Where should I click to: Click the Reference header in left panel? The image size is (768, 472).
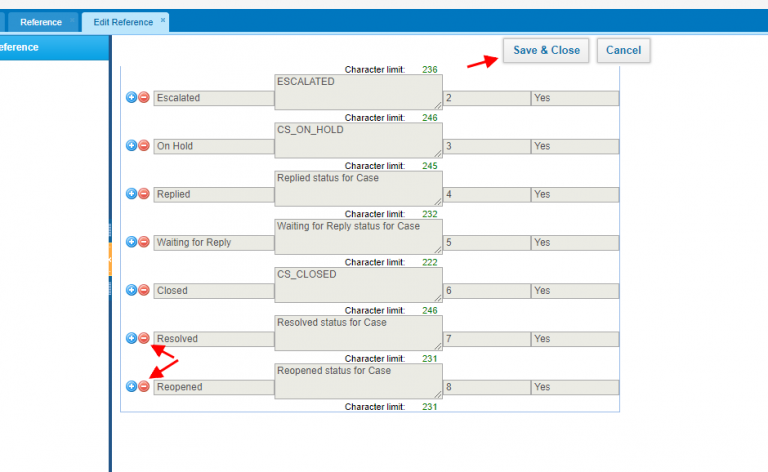point(54,47)
